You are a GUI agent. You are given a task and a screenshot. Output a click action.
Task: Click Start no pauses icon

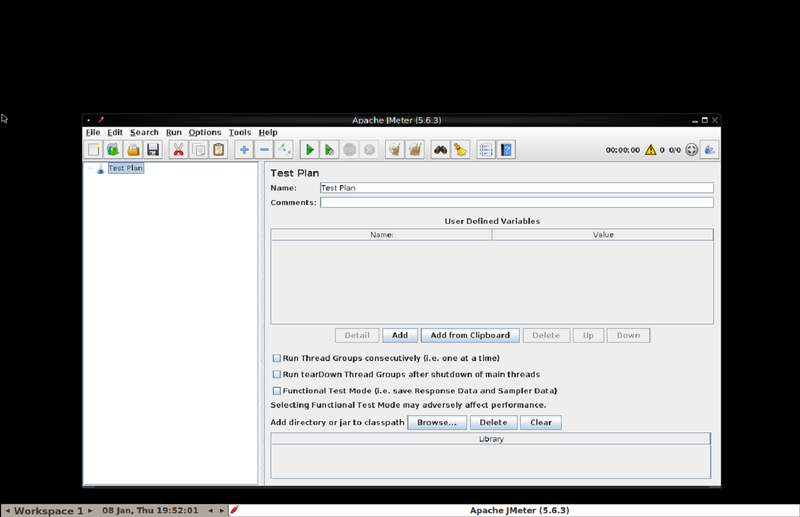(x=329, y=150)
